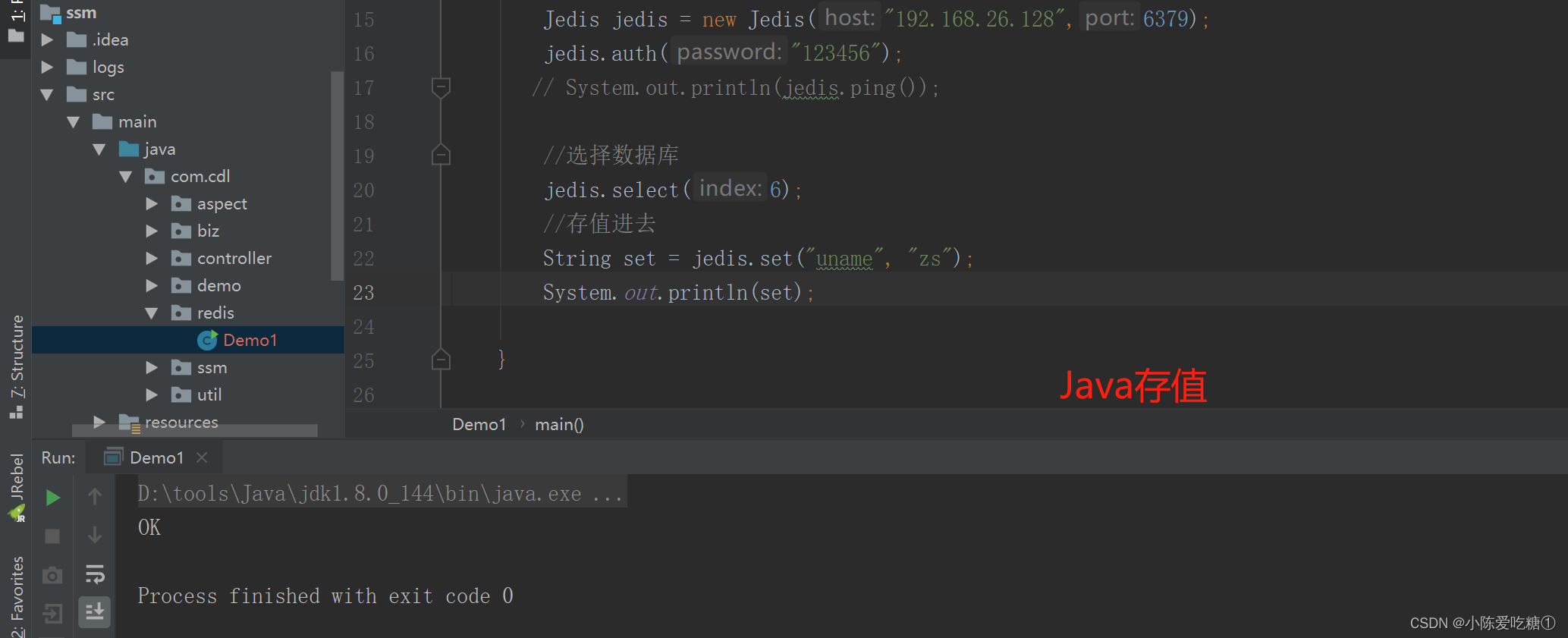Select the controller package row

tap(188, 259)
